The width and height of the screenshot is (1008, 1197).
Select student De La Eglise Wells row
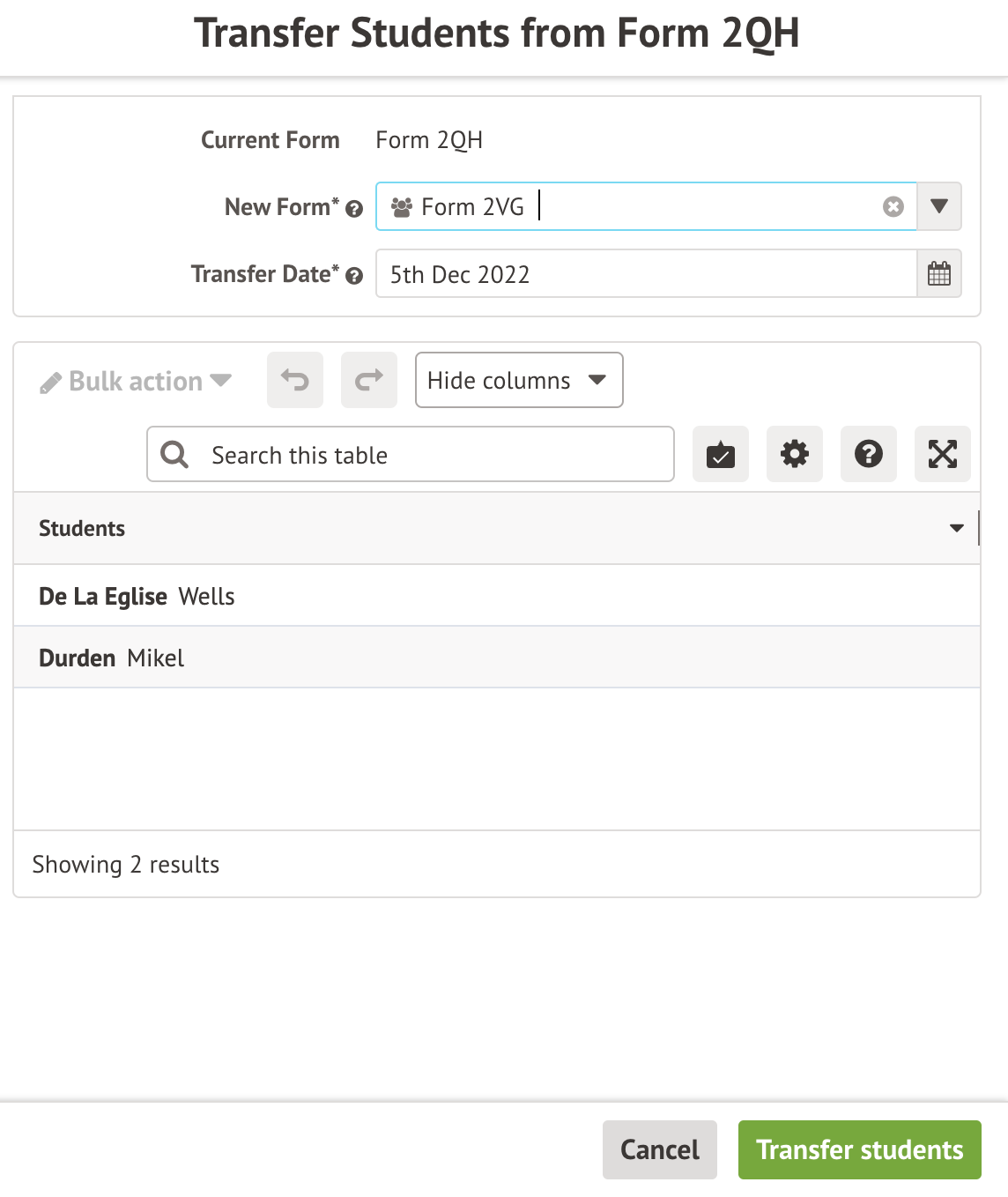[x=137, y=597]
